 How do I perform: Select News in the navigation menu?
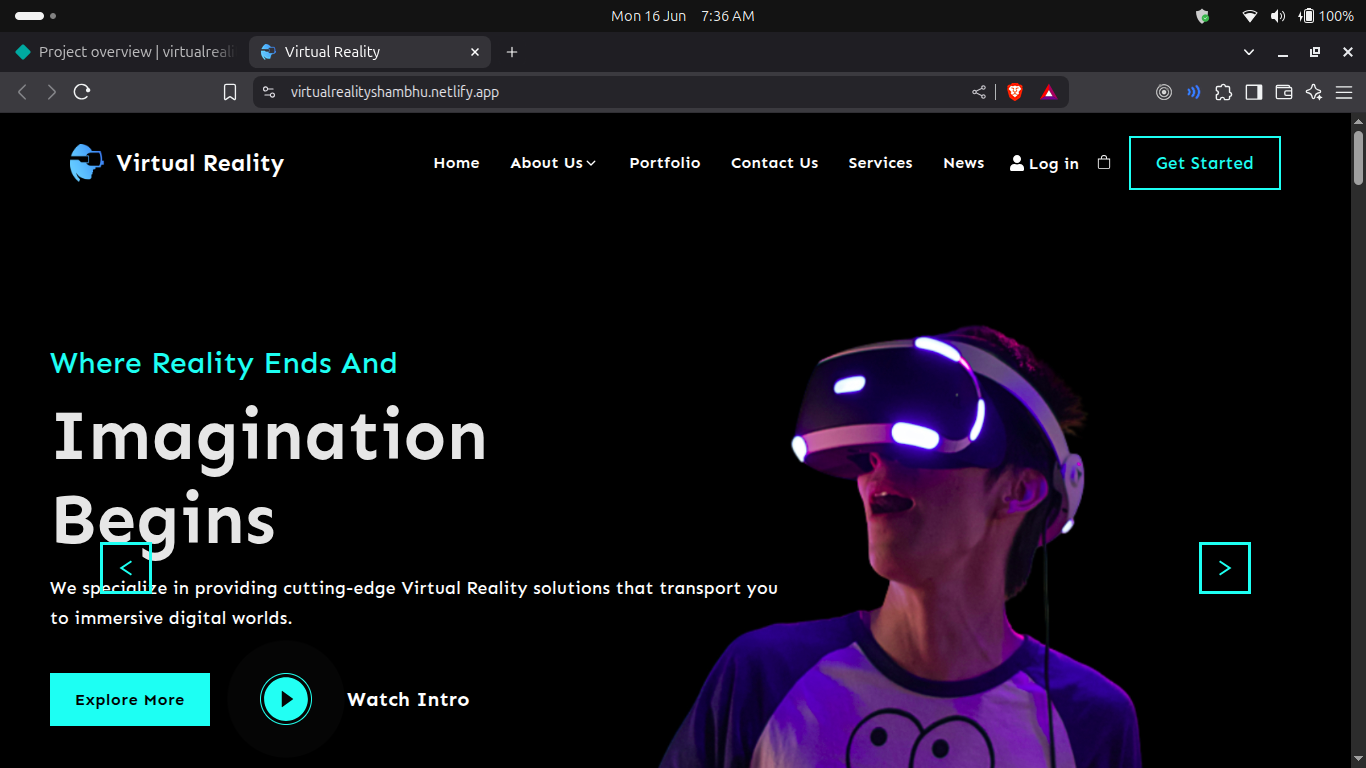pyautogui.click(x=963, y=162)
